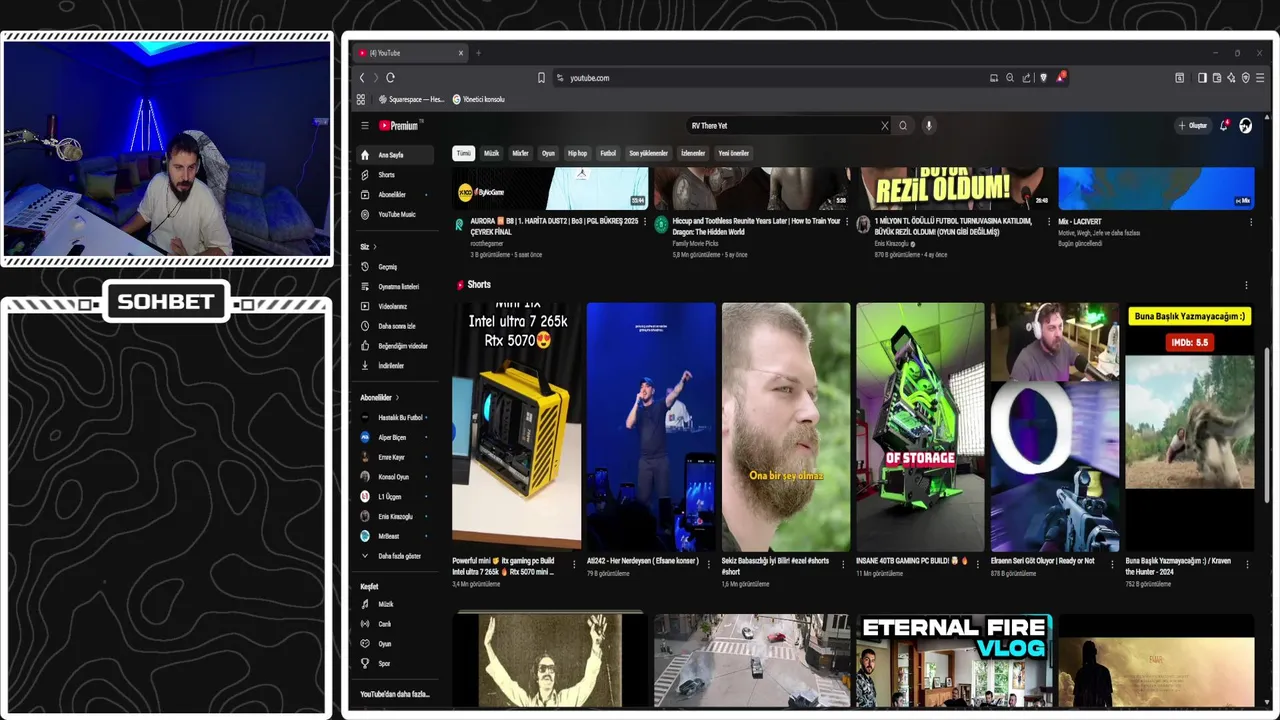
Task: Open the notifications bell
Action: [x=1223, y=126]
